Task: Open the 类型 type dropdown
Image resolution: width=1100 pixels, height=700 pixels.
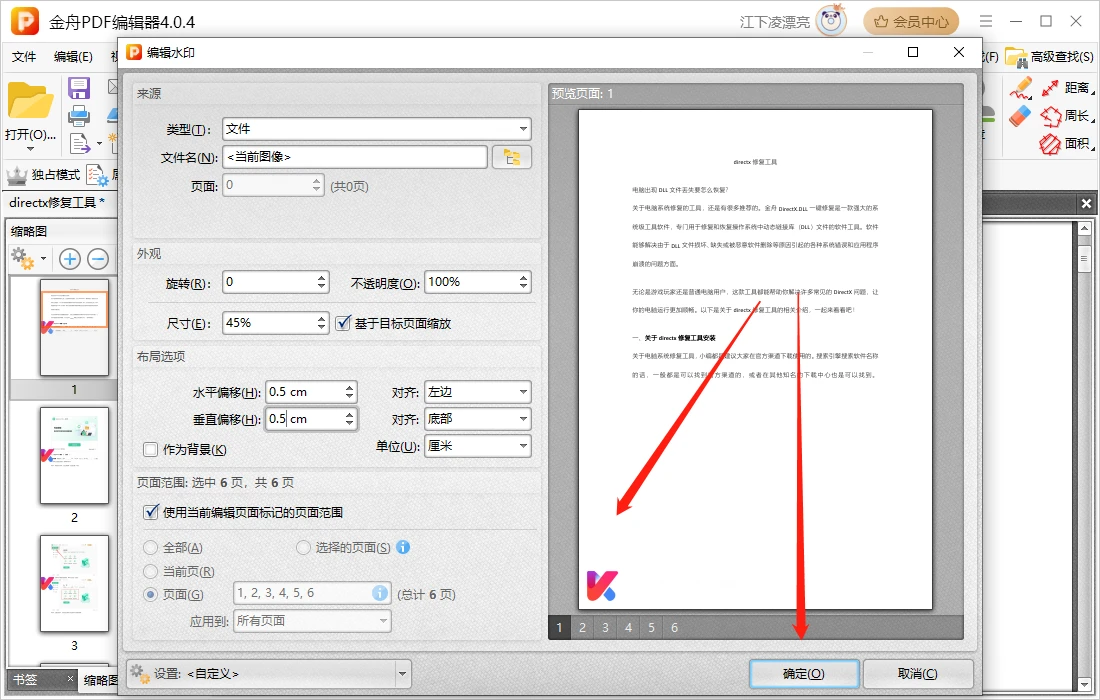Action: click(x=376, y=129)
